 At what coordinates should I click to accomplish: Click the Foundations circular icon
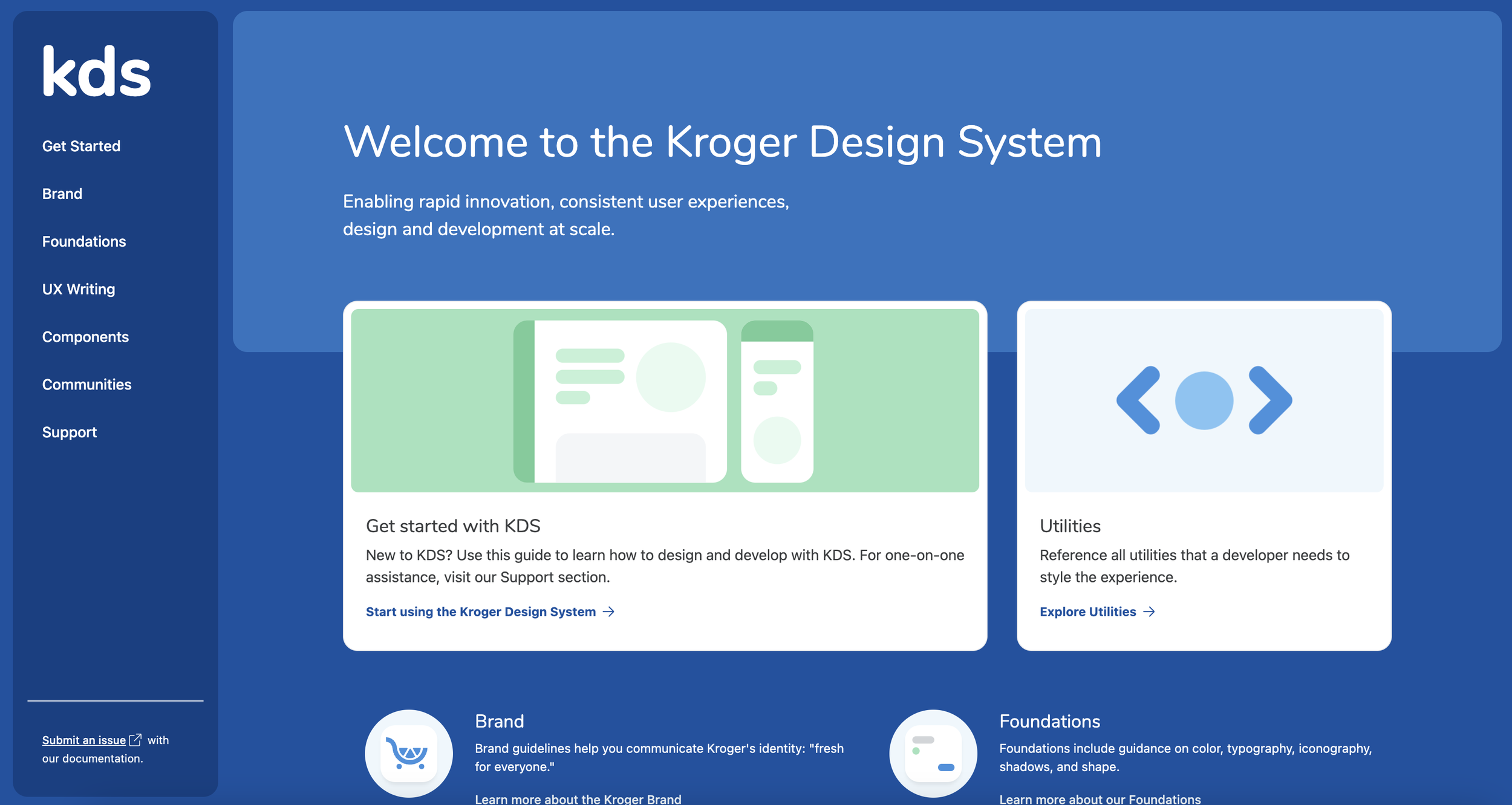(933, 754)
